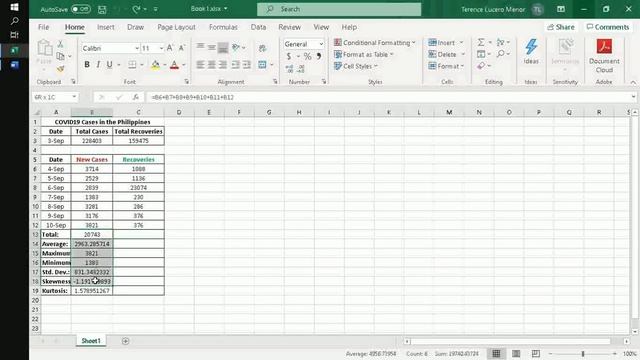Switch to the Formulas tab

coord(223,27)
